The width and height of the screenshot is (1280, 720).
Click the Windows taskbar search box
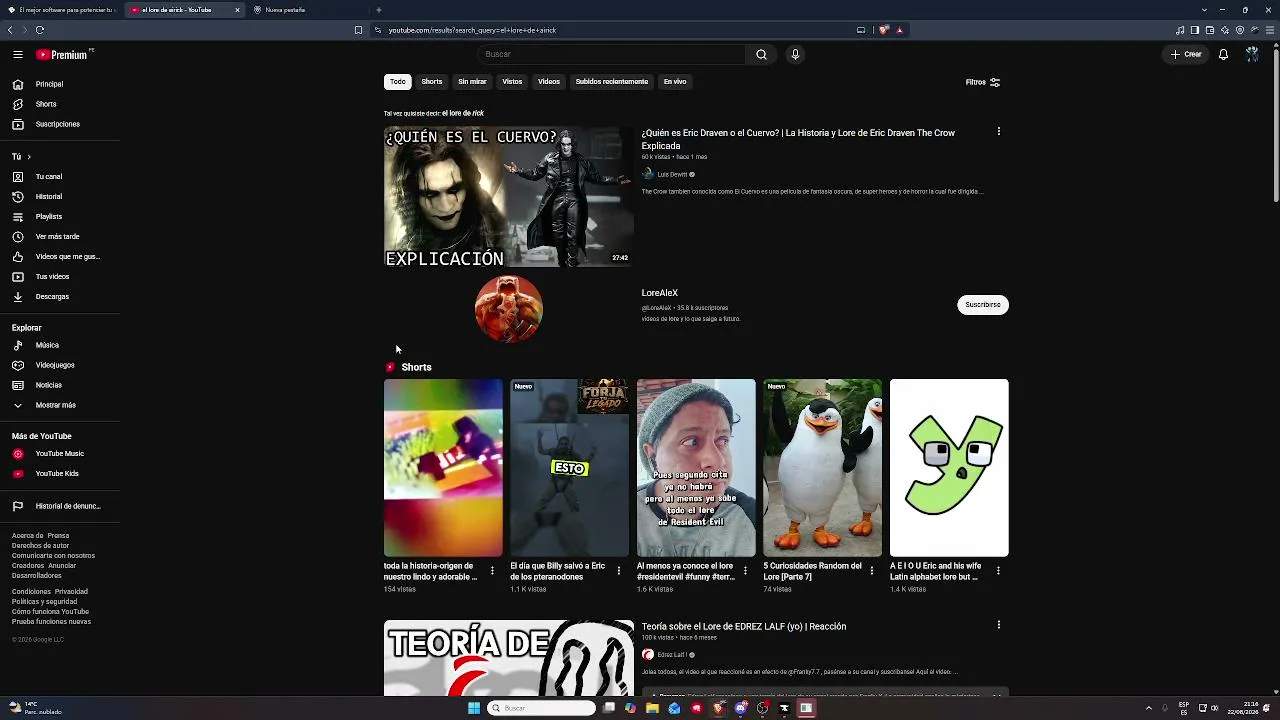click(x=542, y=708)
